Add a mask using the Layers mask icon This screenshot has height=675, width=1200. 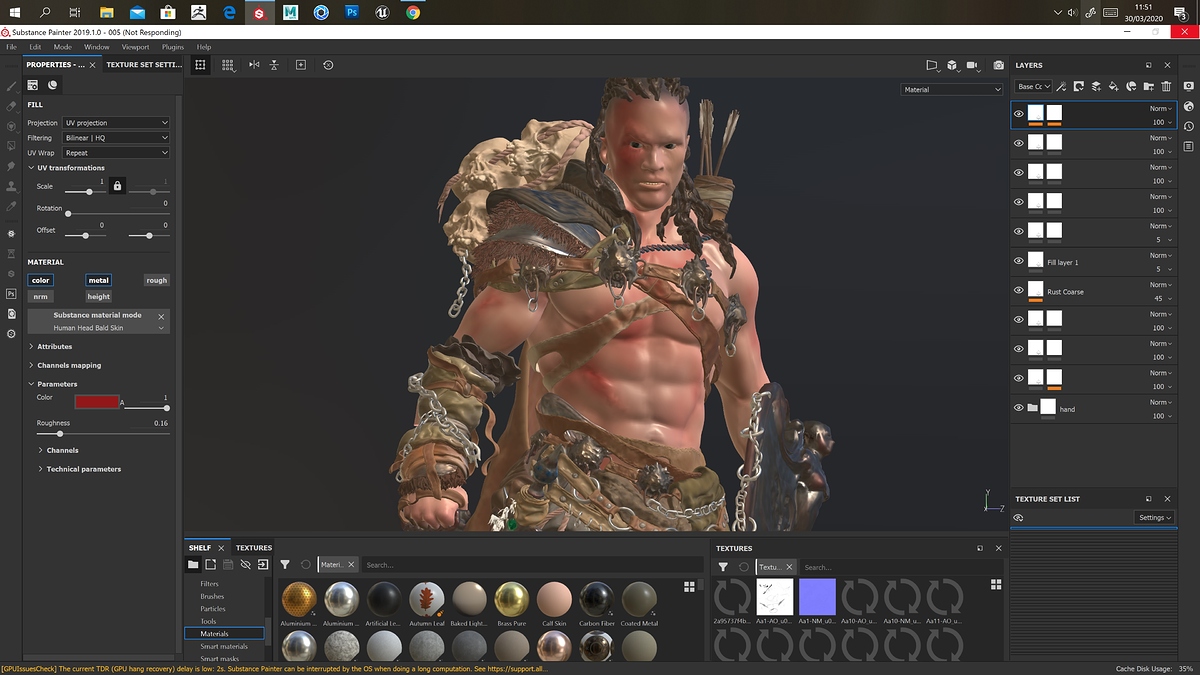1079,87
